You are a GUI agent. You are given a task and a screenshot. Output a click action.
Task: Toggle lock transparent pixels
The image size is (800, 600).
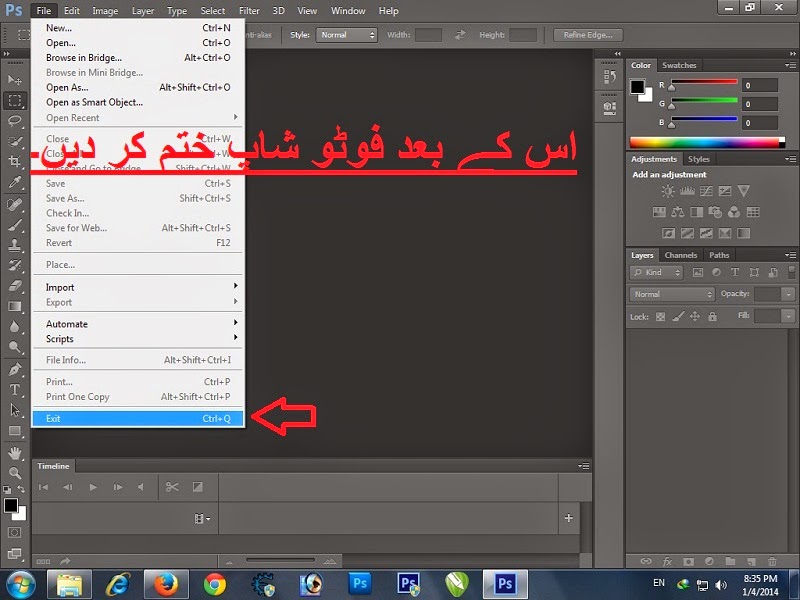click(660, 317)
